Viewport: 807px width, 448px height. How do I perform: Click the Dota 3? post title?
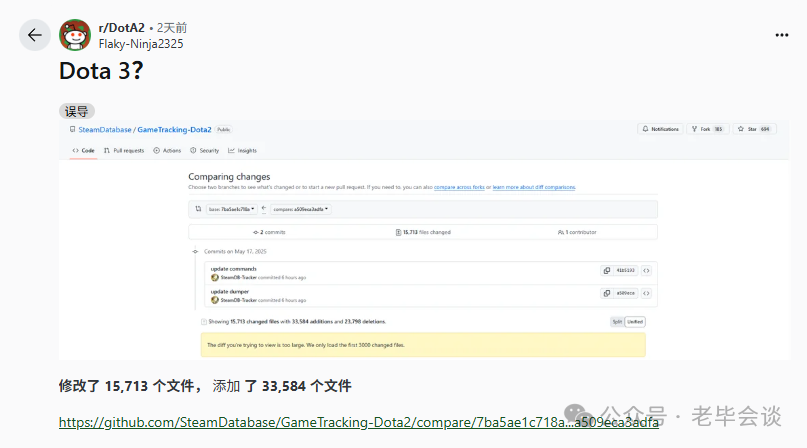coord(101,71)
